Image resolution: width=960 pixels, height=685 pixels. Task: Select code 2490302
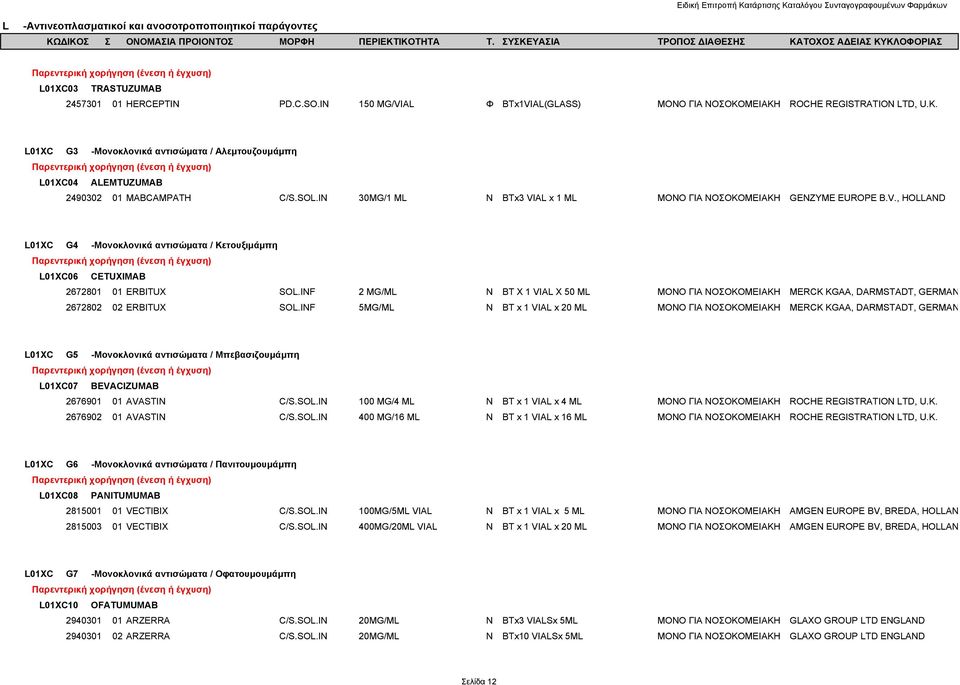click(83, 198)
